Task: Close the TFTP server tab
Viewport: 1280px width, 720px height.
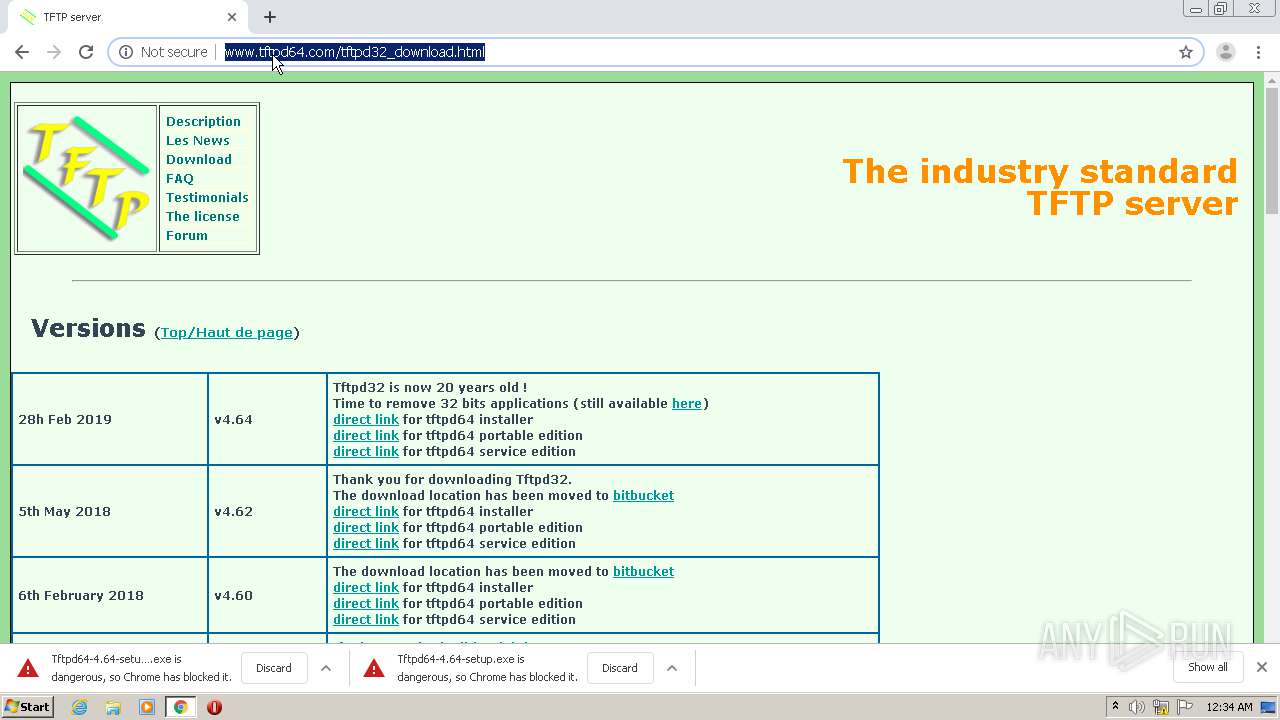Action: (x=232, y=17)
